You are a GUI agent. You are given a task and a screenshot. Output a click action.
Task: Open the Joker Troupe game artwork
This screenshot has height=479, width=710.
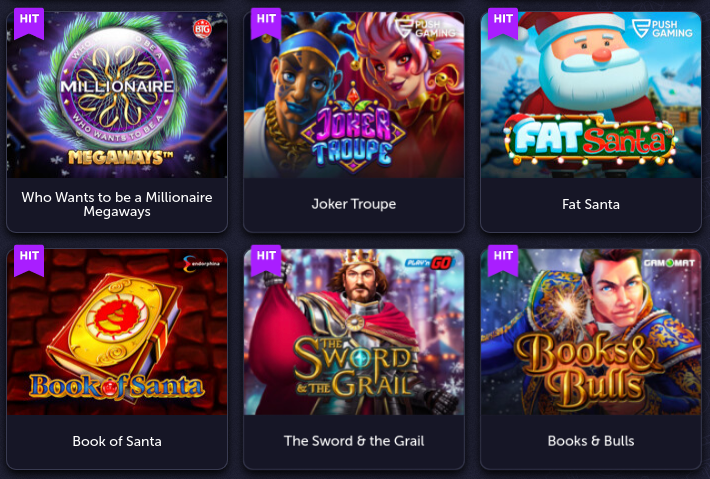coord(354,95)
